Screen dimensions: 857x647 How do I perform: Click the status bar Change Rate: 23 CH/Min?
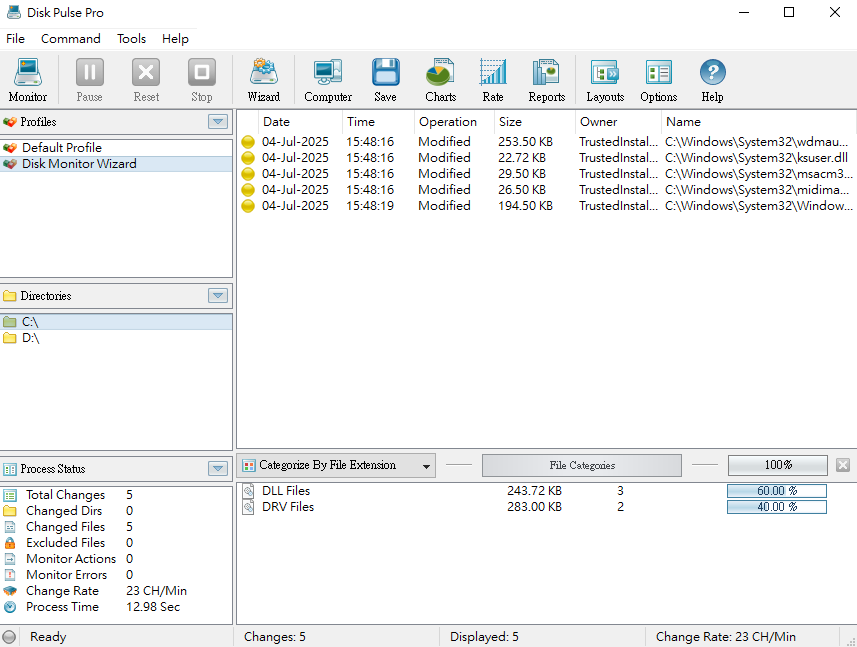(x=726, y=637)
